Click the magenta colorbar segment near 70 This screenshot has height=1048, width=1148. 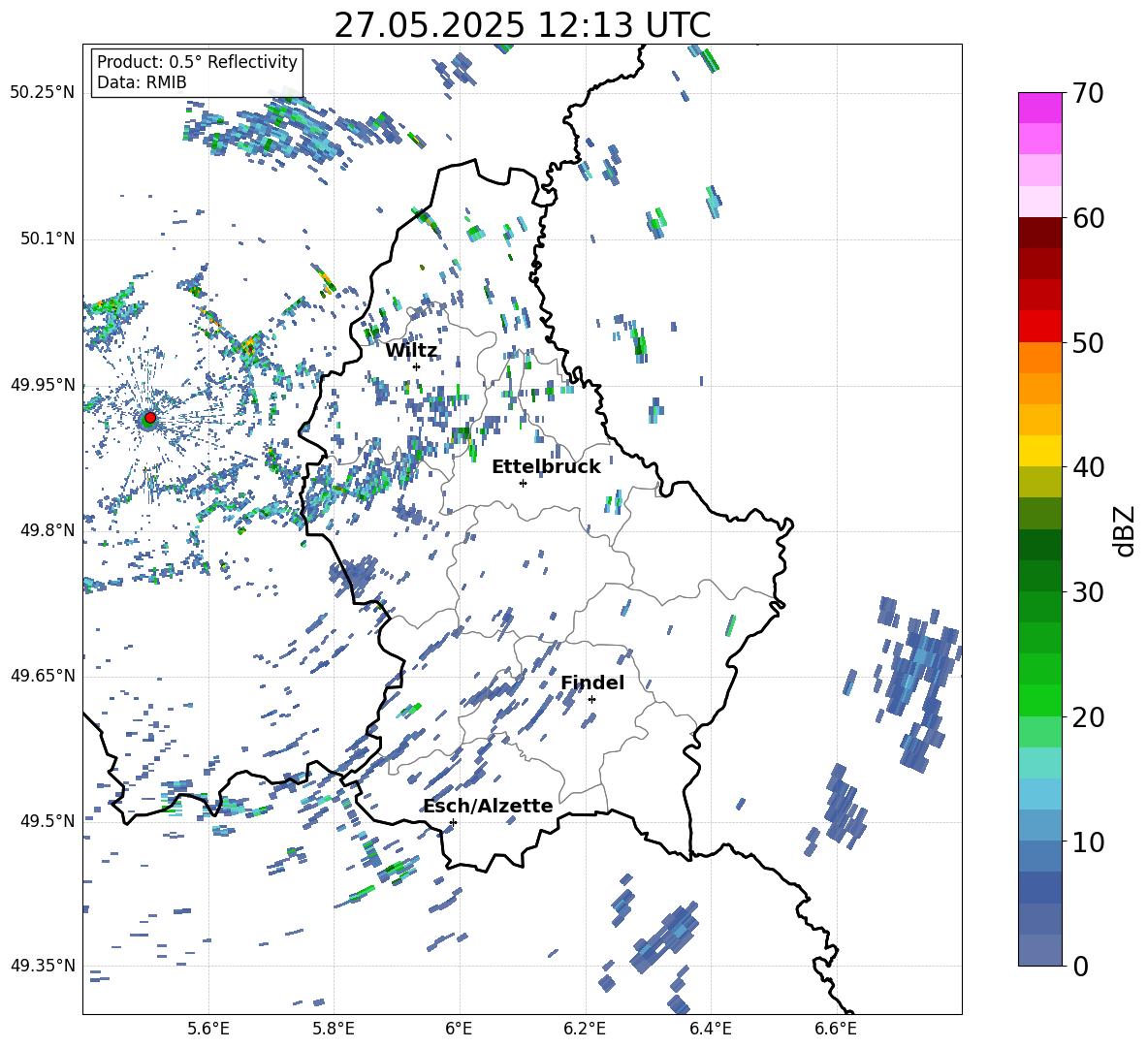tap(1039, 108)
